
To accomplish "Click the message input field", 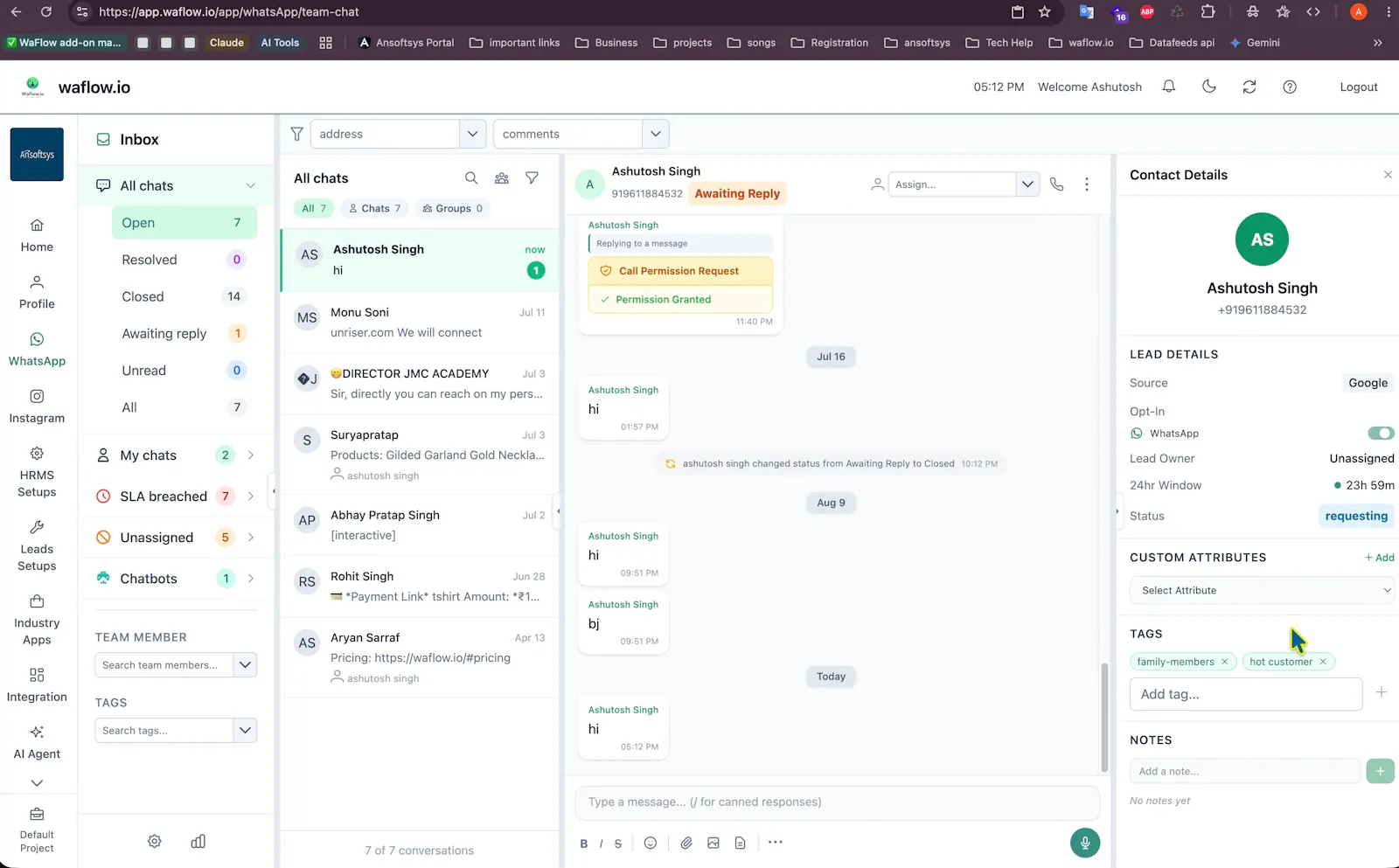I will click(838, 802).
